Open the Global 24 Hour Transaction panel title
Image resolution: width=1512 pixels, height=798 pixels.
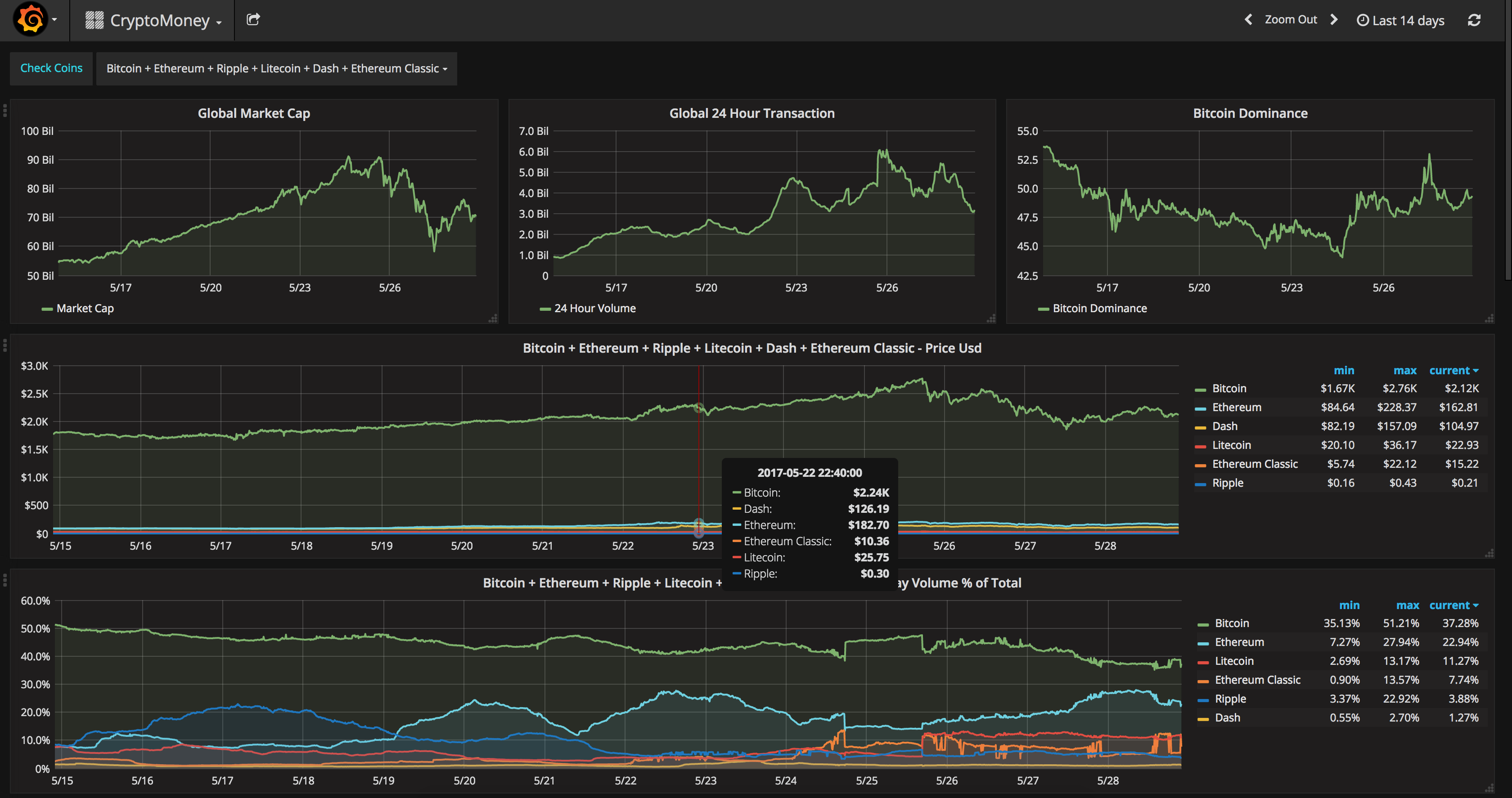(x=751, y=113)
